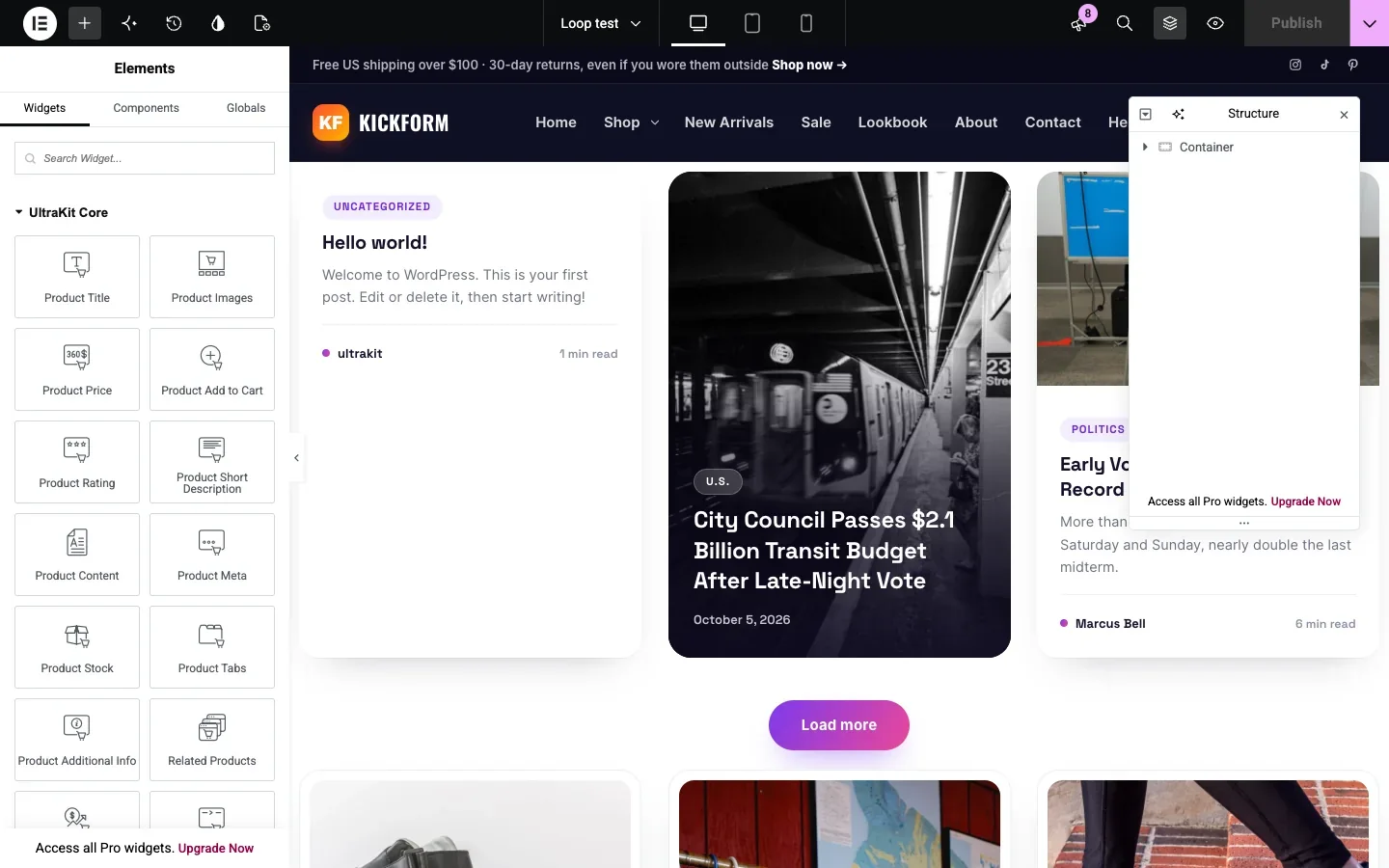This screenshot has width=1389, height=868.
Task: Click the add element plus icon
Action: point(85,23)
